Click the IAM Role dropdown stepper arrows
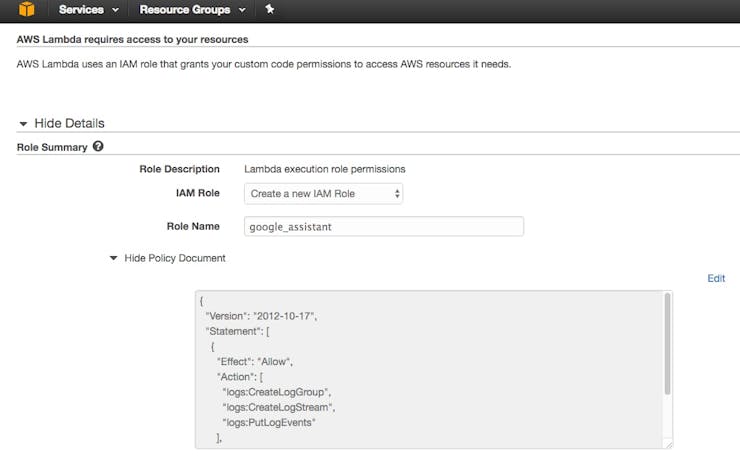 pyautogui.click(x=397, y=193)
